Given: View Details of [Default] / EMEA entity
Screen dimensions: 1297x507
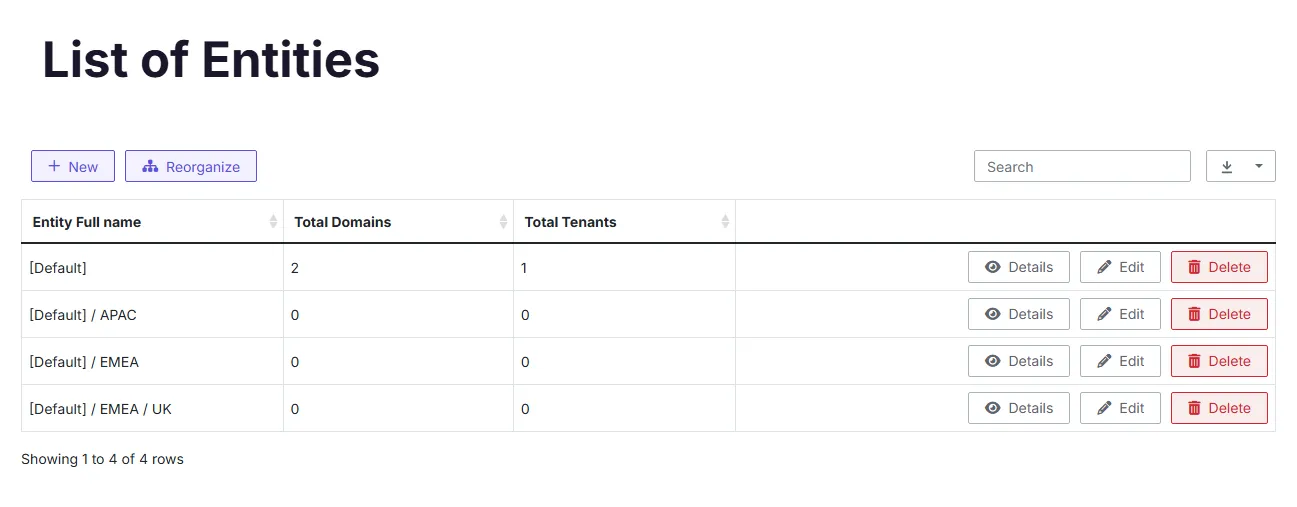Looking at the screenshot, I should coord(1019,361).
